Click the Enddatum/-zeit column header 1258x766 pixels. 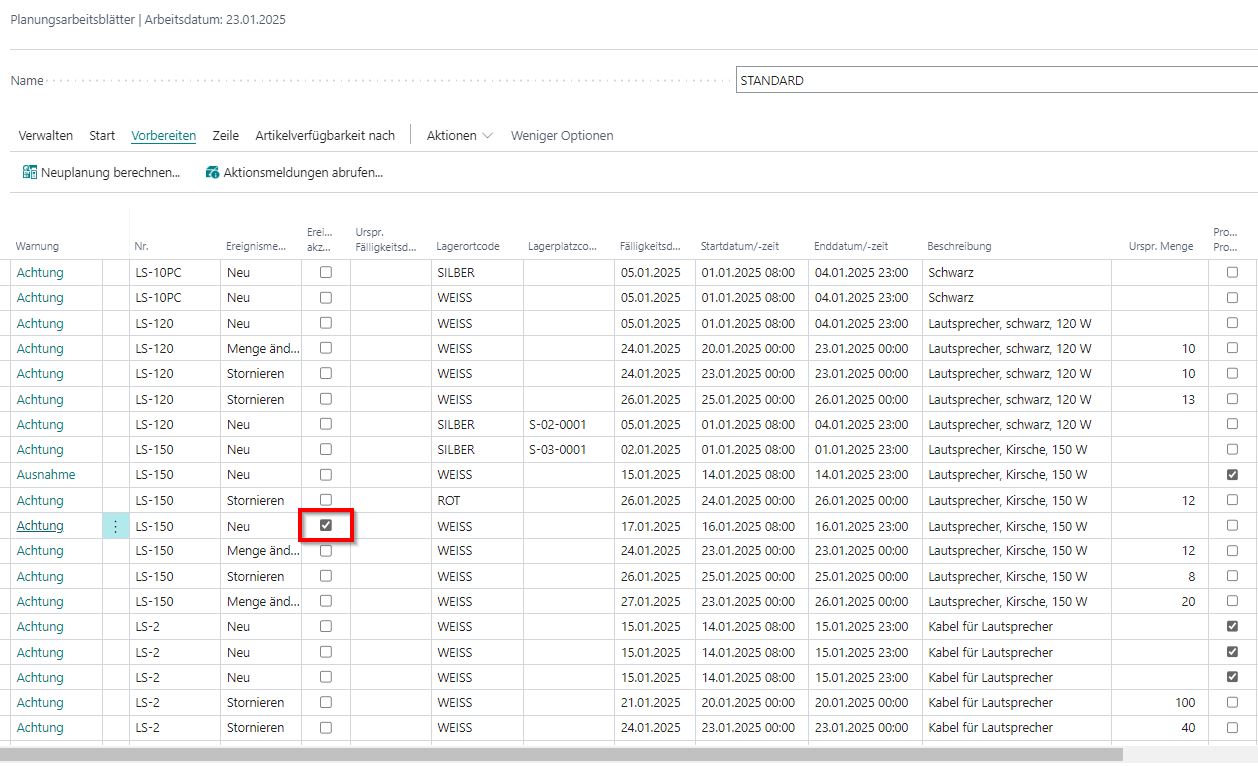tap(851, 246)
